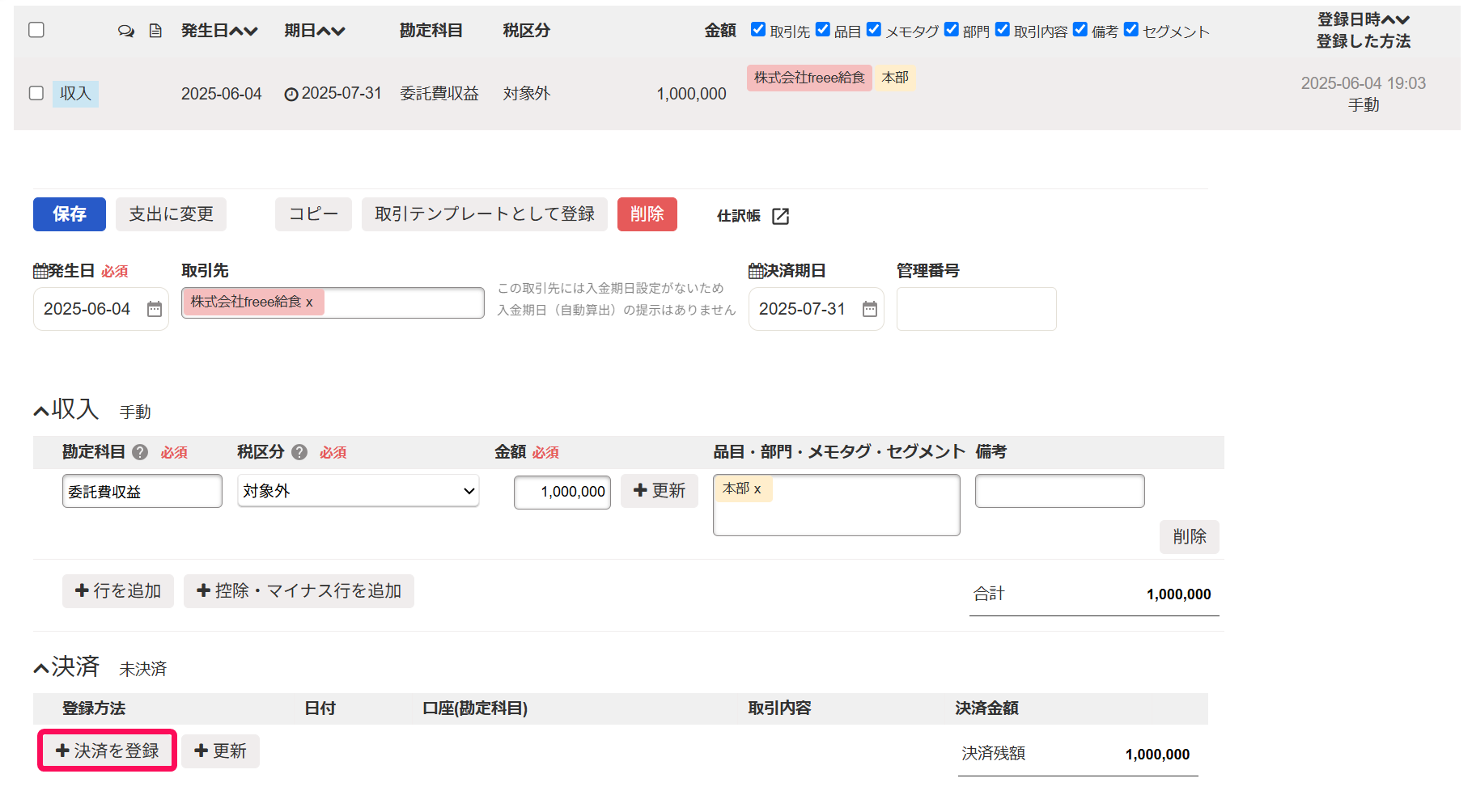1472x812 pixels.
Task: Click the 勘定科目 委託費収益 input field
Action: click(x=142, y=491)
